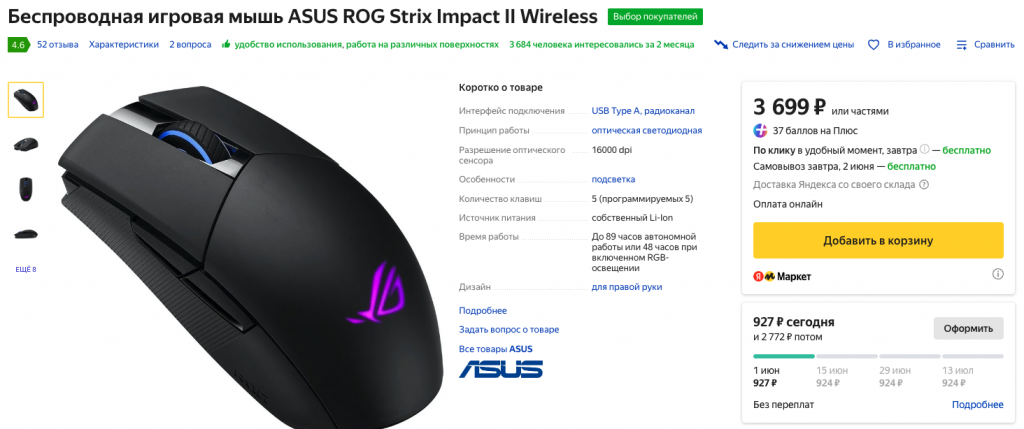Select the first mouse thumbnail image
Screen dimensions: 1024x429
26,100
